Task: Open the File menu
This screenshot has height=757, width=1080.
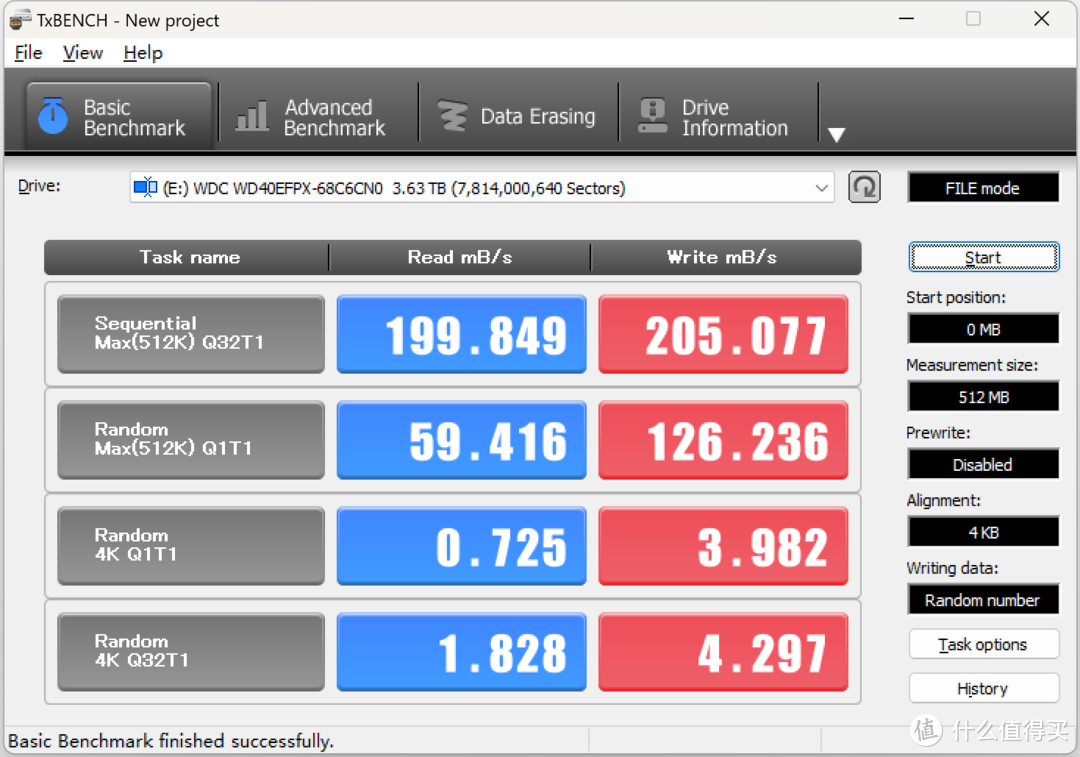Action: [28, 53]
